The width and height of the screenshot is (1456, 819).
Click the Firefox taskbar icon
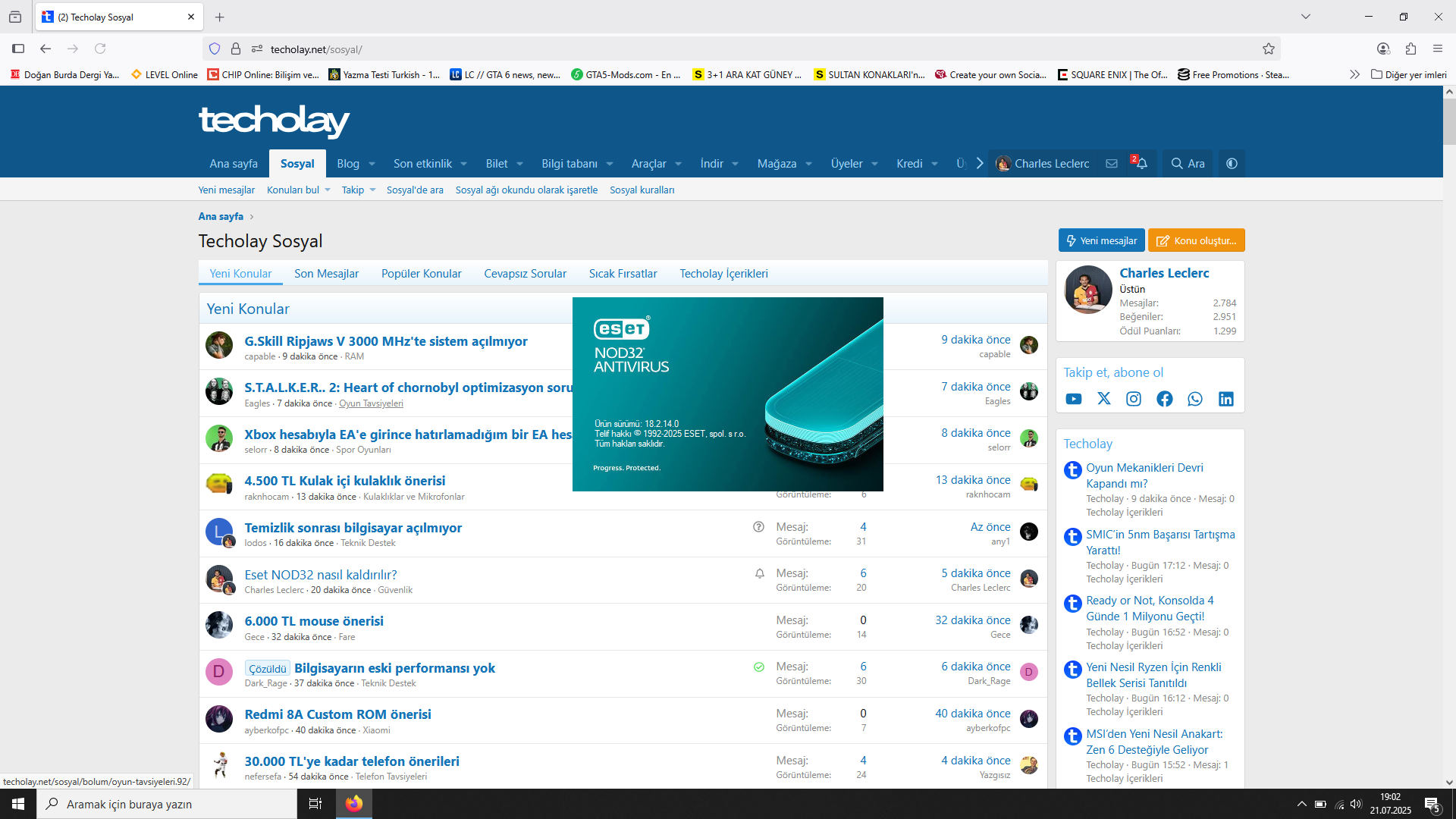coord(354,804)
